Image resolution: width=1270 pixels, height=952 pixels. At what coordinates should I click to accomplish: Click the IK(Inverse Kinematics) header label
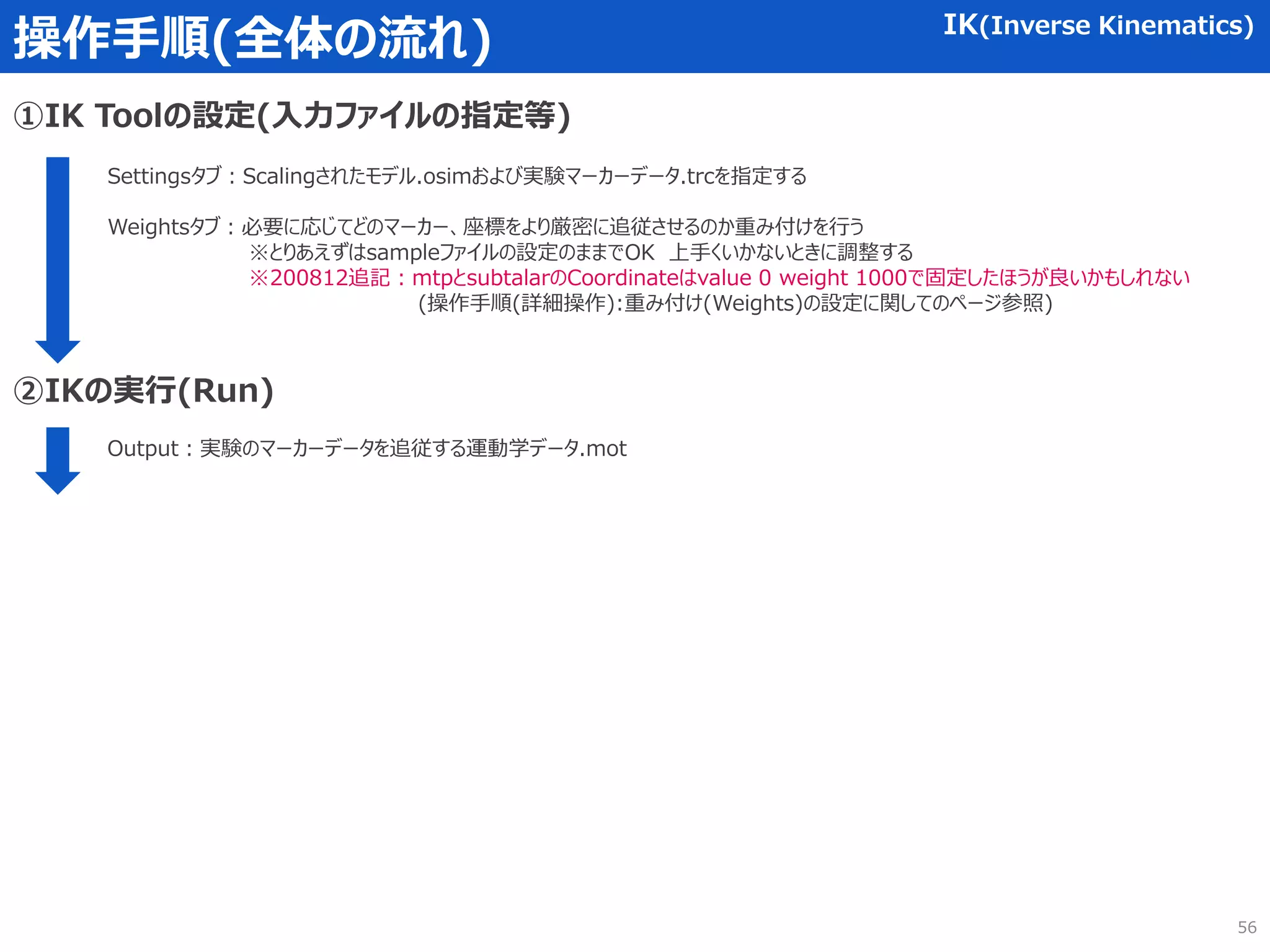click(1098, 25)
